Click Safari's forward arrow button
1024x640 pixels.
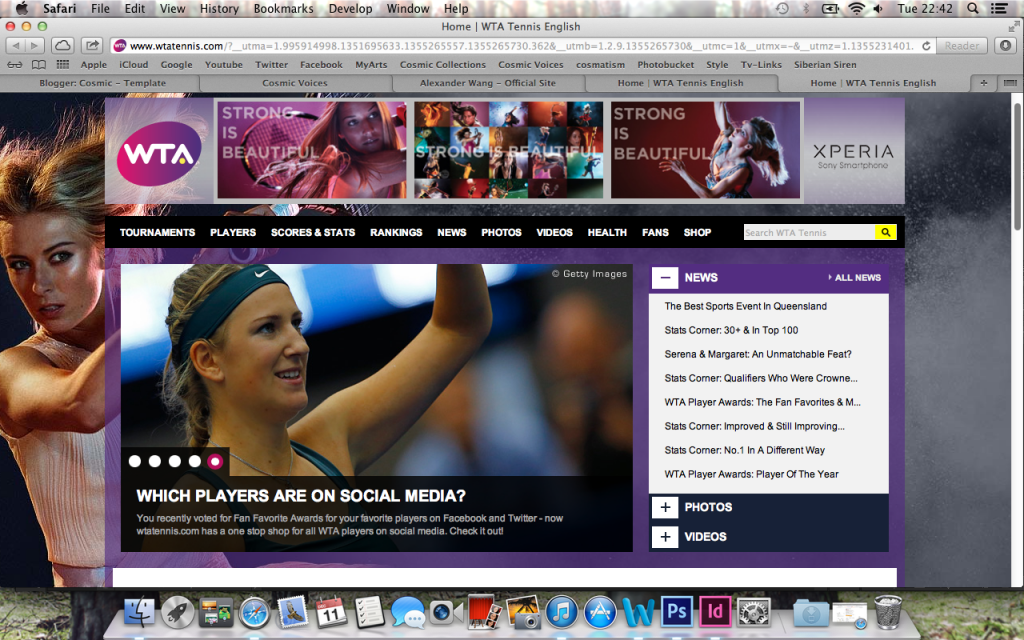tap(35, 46)
